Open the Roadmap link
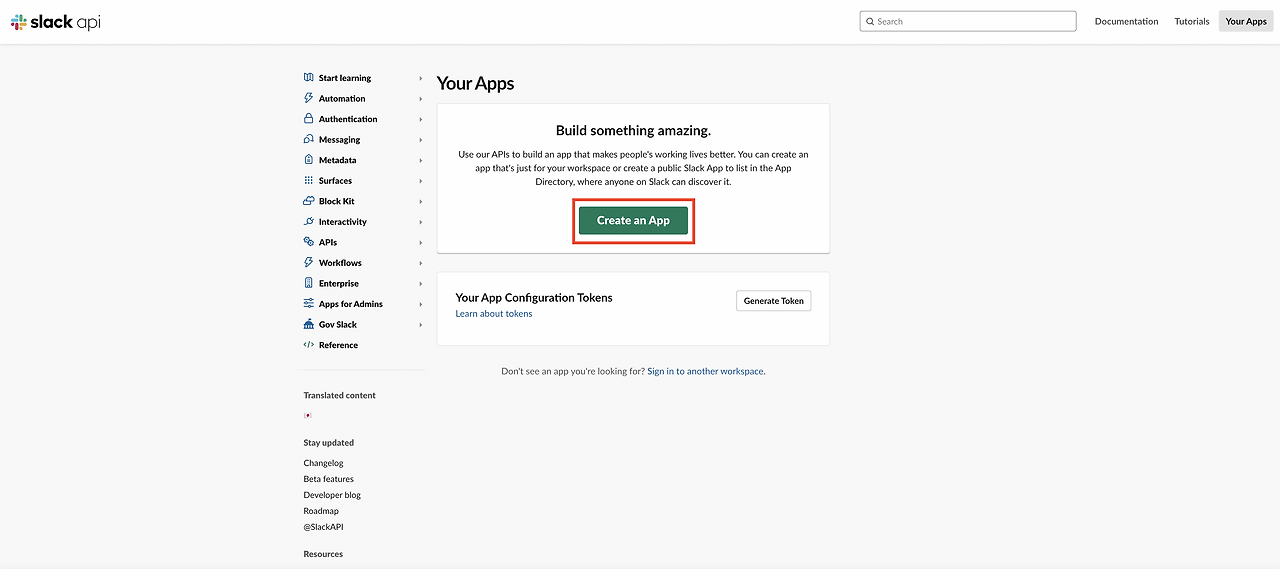This screenshot has height=569, width=1280. [321, 511]
